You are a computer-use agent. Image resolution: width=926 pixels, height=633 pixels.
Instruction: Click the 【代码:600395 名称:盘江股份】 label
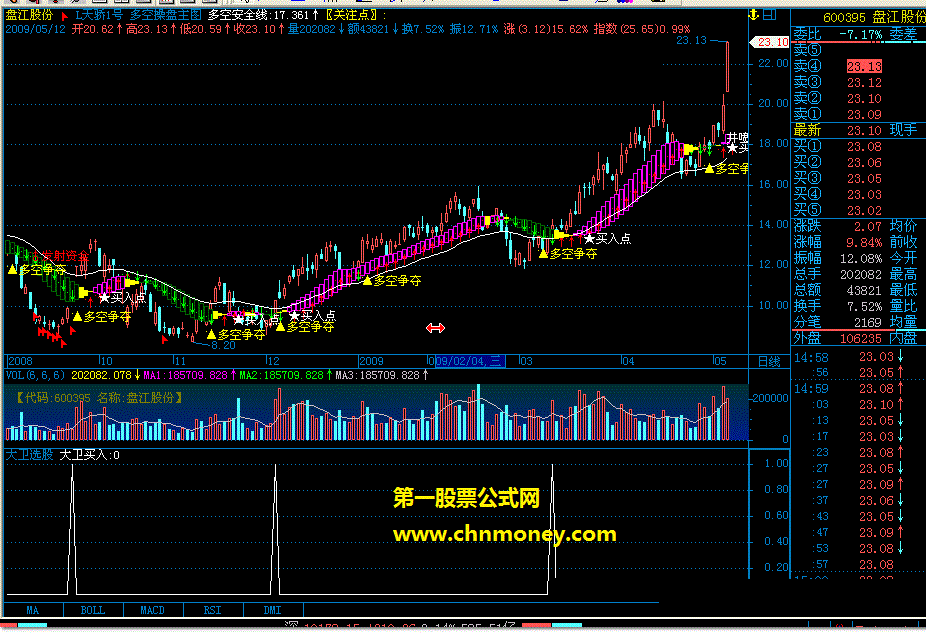tap(97, 397)
